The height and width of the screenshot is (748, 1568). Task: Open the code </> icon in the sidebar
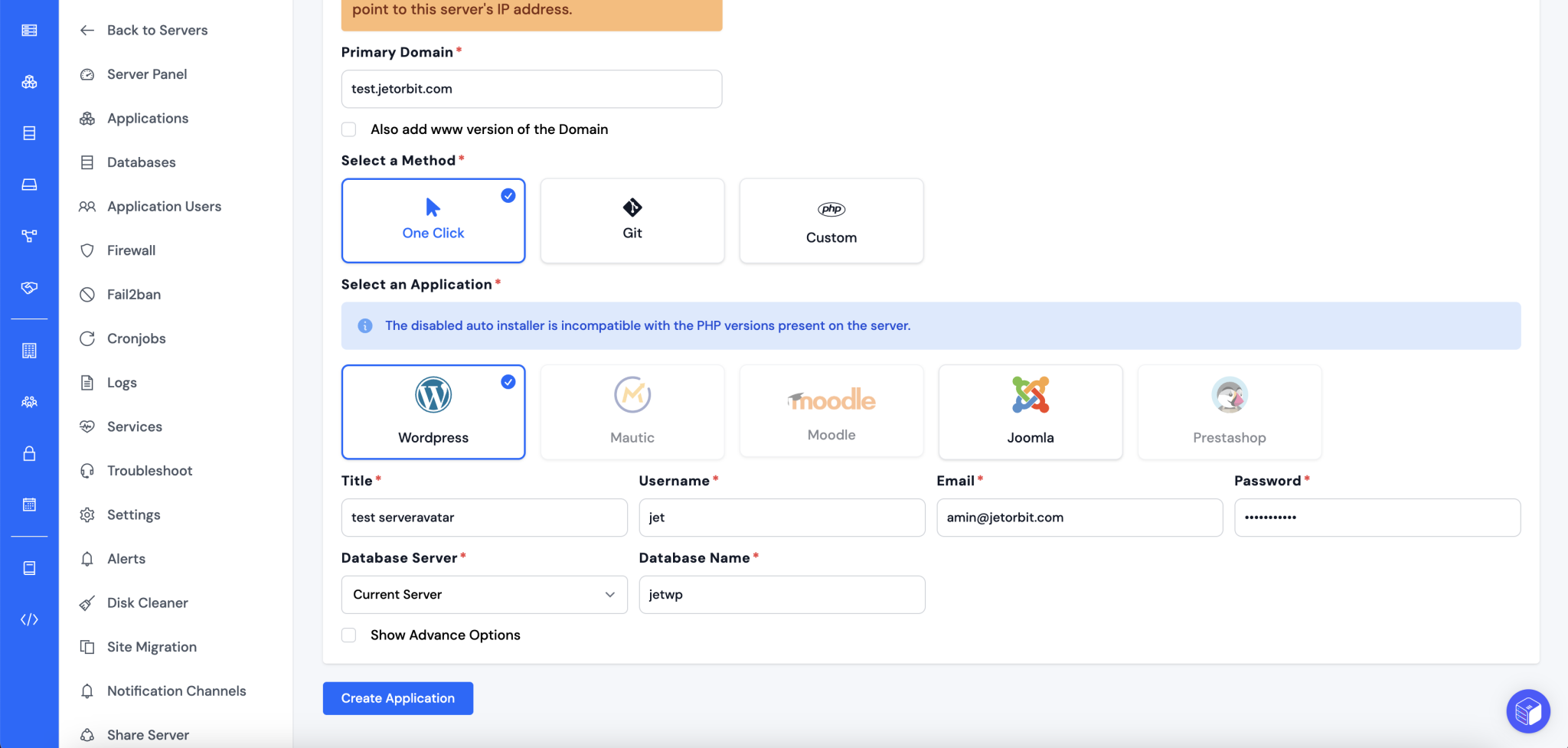click(x=29, y=619)
